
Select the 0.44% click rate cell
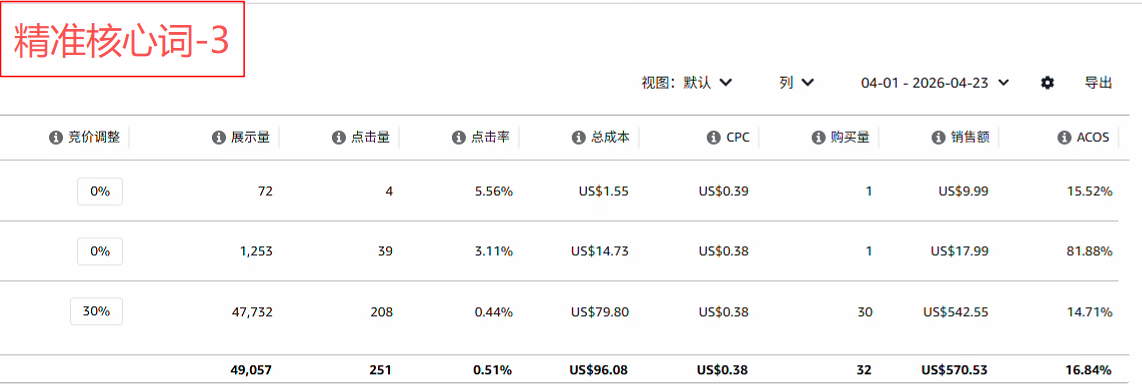[494, 312]
